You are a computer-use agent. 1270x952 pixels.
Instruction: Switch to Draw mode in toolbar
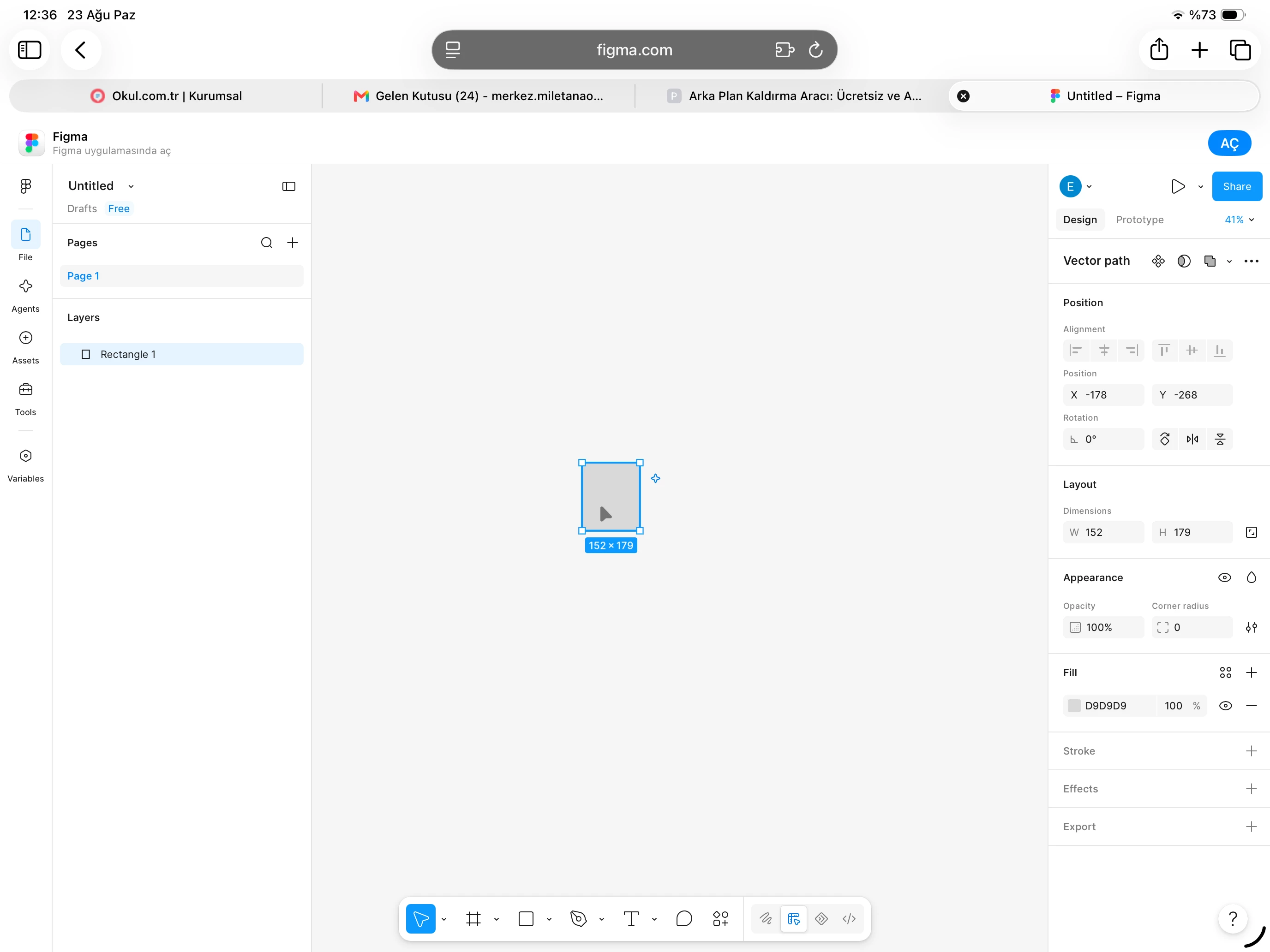766,919
